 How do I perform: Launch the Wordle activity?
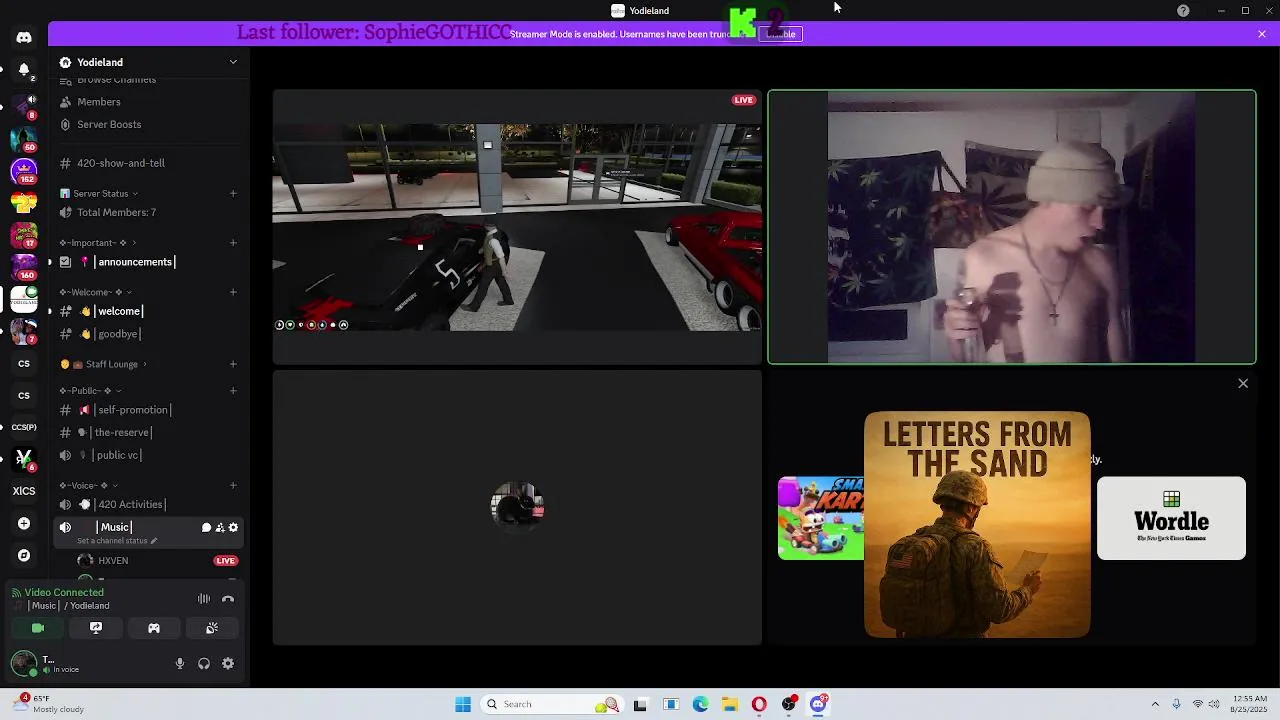pos(1171,518)
